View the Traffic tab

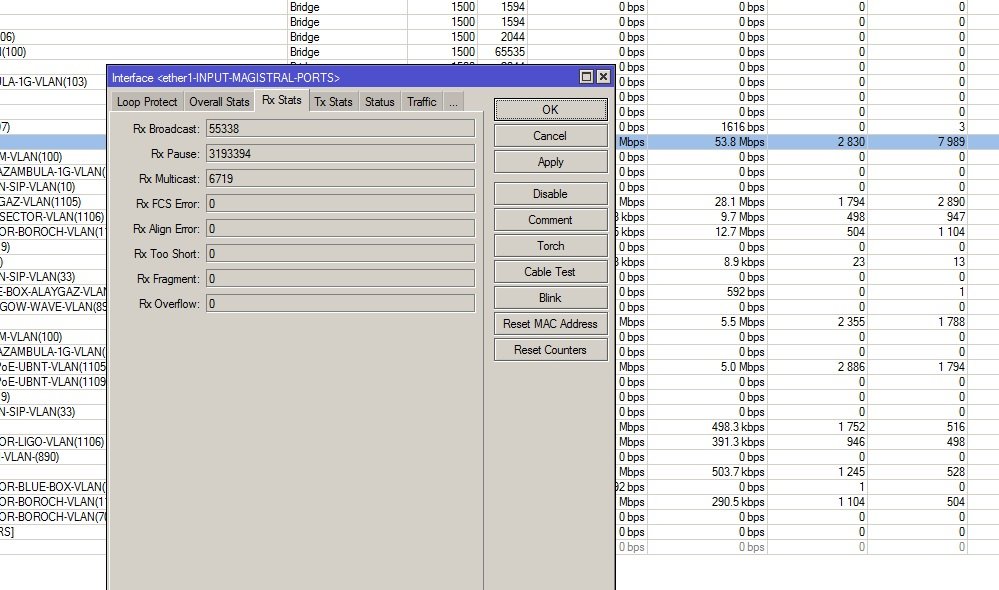click(422, 102)
